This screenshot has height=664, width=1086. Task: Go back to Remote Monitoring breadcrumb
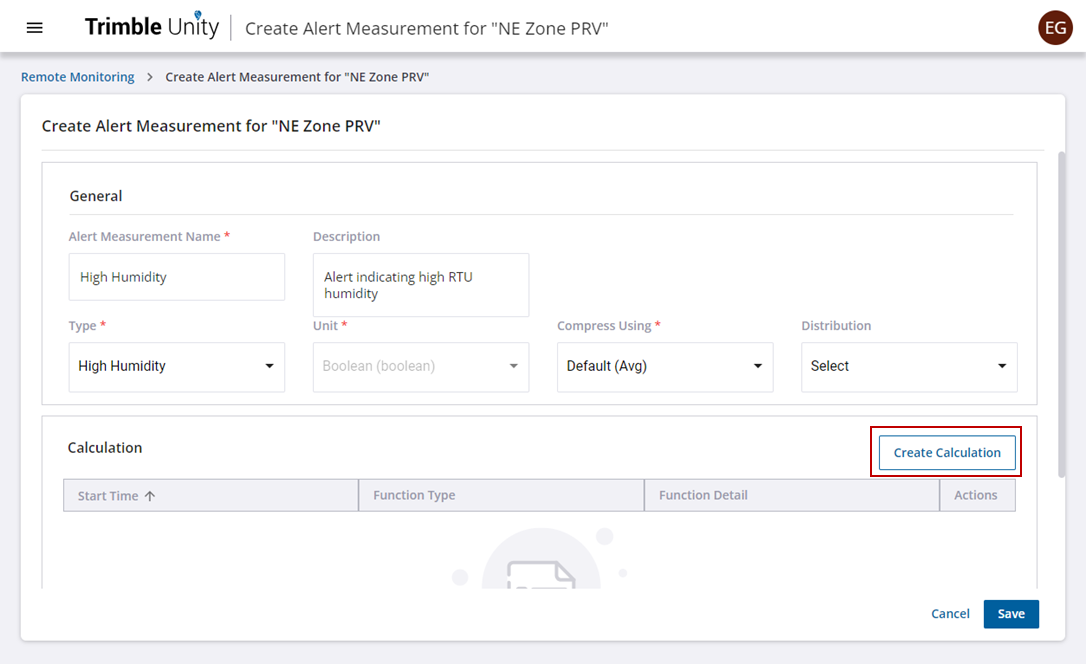point(78,77)
